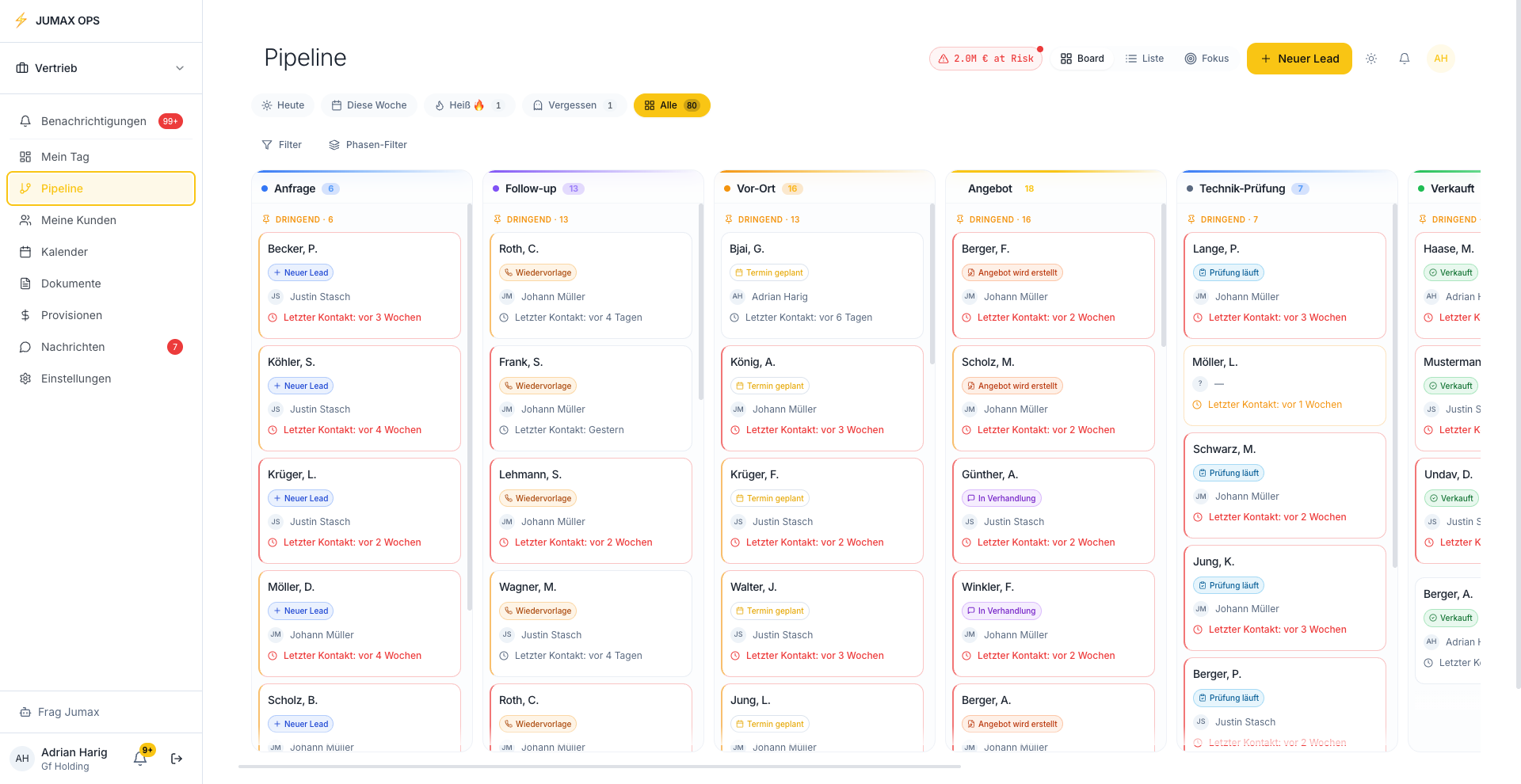Click the Technik-Prüfung column header
1521x784 pixels.
tap(1288, 188)
